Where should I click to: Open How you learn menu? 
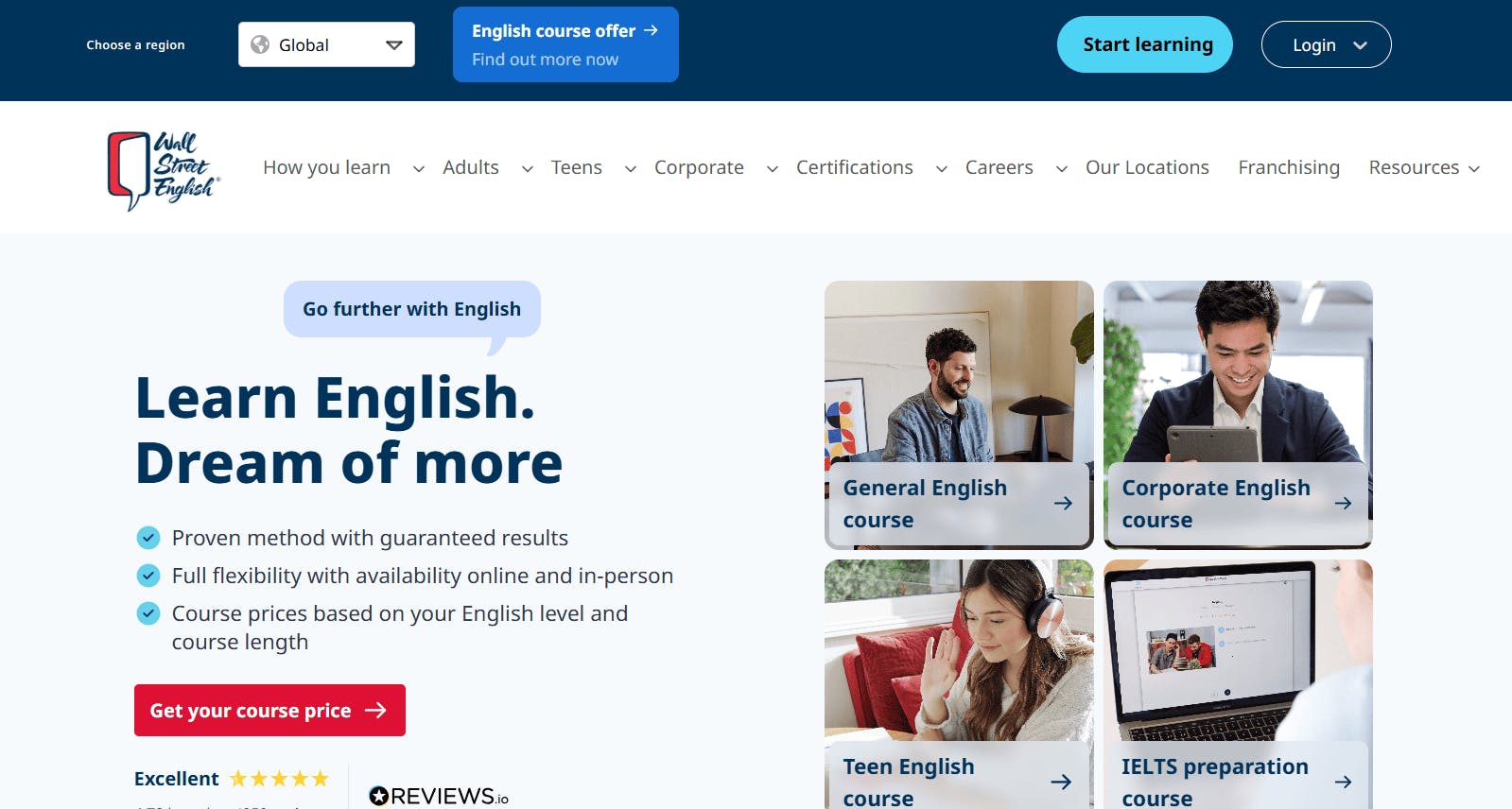[x=326, y=167]
